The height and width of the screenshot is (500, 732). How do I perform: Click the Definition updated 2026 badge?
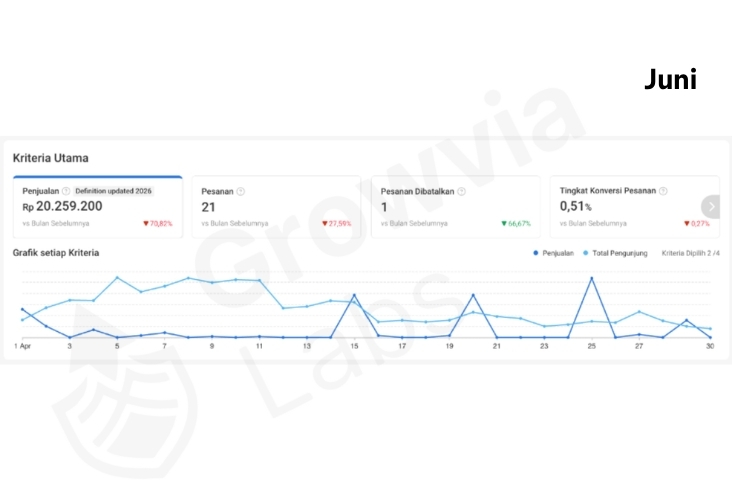pyautogui.click(x=113, y=191)
